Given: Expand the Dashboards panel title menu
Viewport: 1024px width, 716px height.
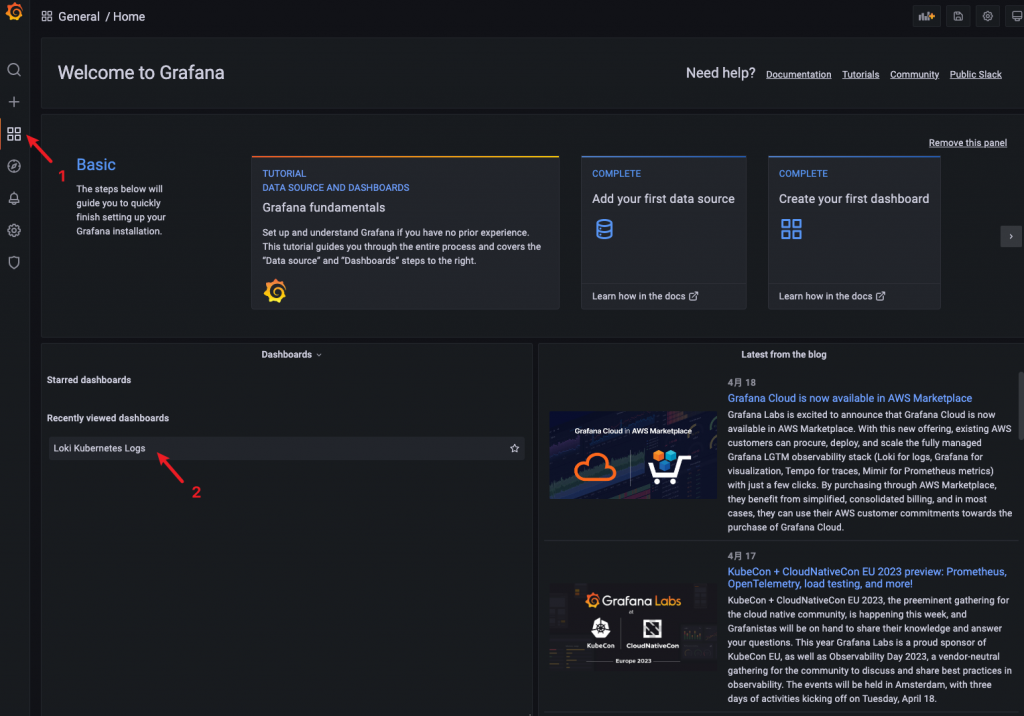Looking at the screenshot, I should tap(291, 355).
